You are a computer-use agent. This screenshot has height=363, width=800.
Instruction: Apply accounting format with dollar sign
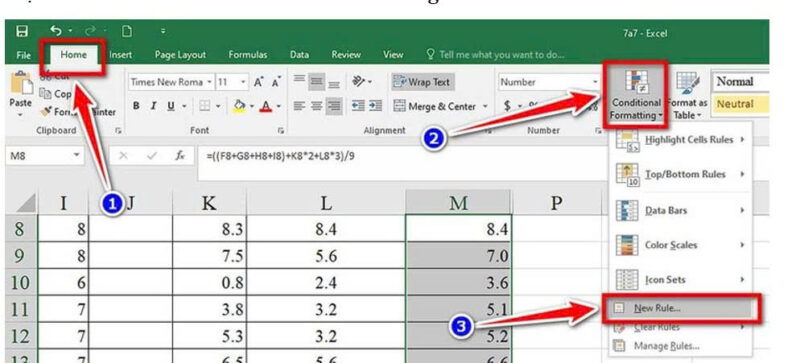507,106
